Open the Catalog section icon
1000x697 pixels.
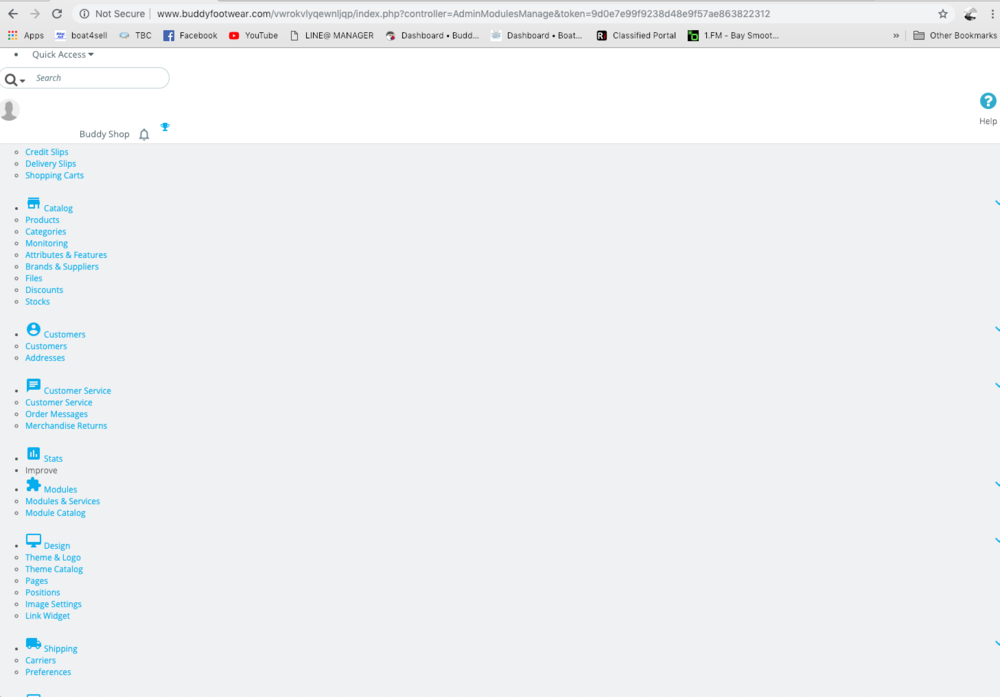coord(33,205)
